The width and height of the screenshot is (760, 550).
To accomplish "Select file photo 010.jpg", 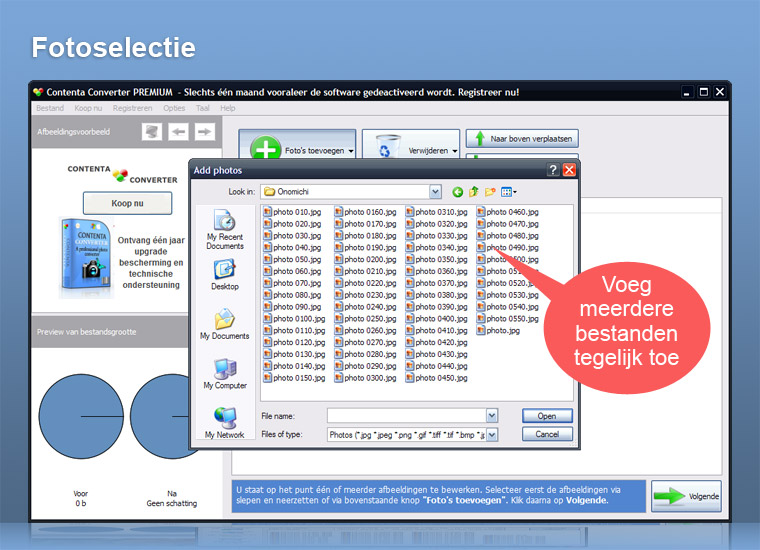I will [292, 212].
